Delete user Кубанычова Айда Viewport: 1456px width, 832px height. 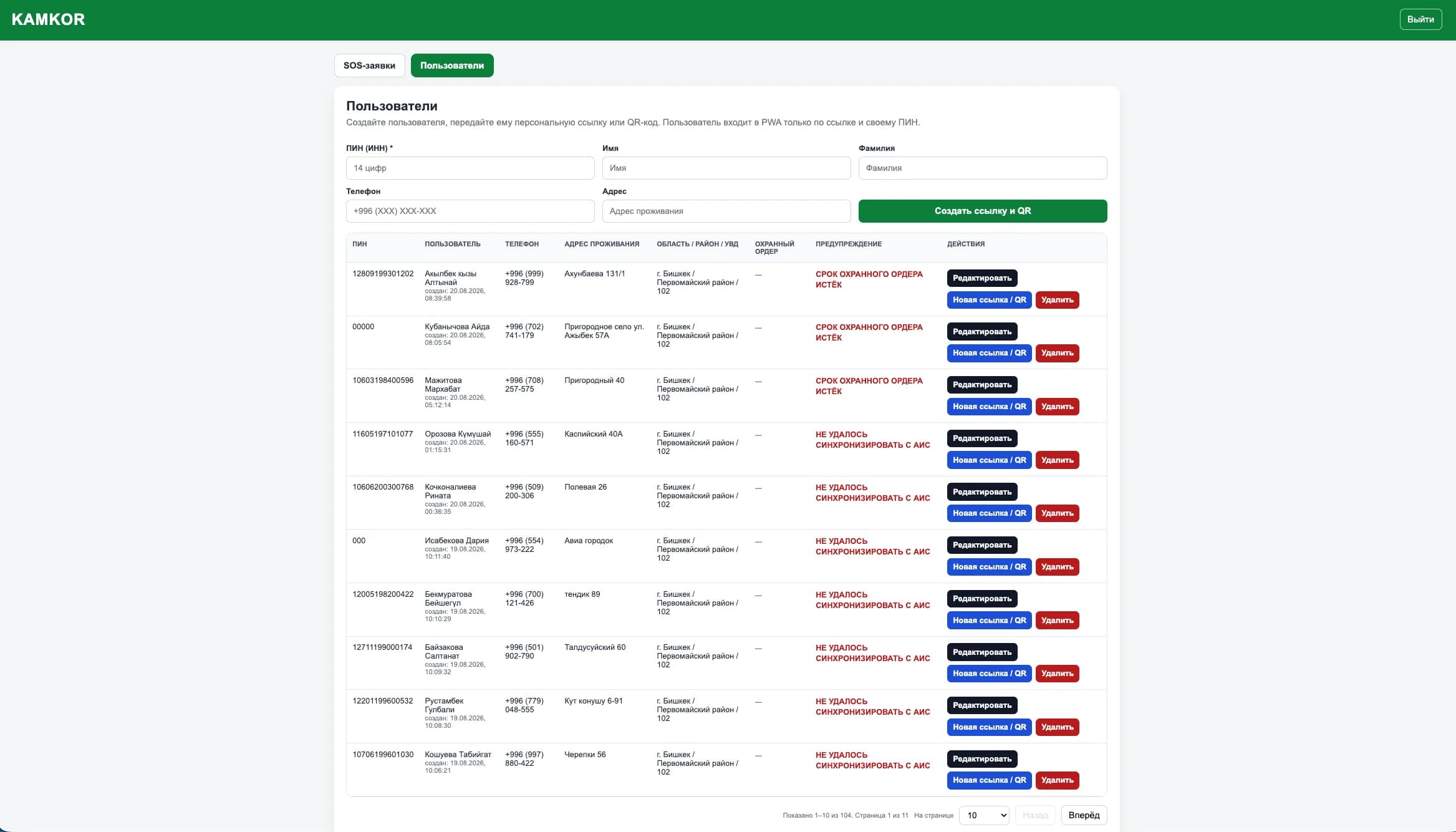point(1057,353)
